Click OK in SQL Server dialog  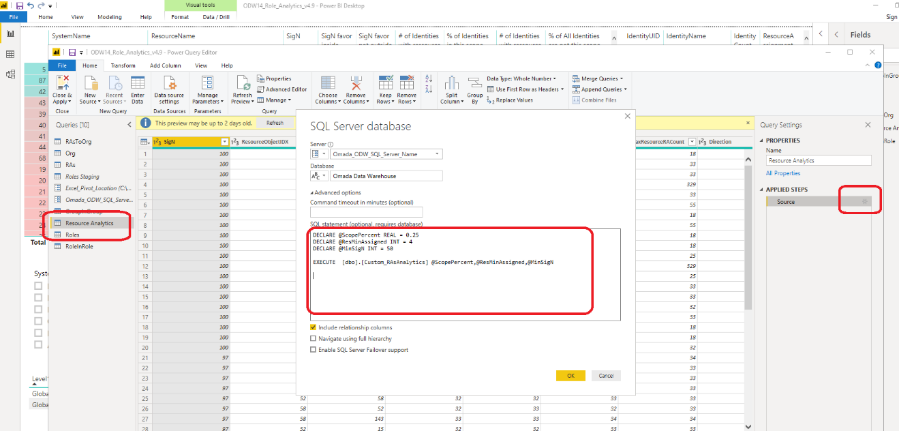tap(570, 376)
